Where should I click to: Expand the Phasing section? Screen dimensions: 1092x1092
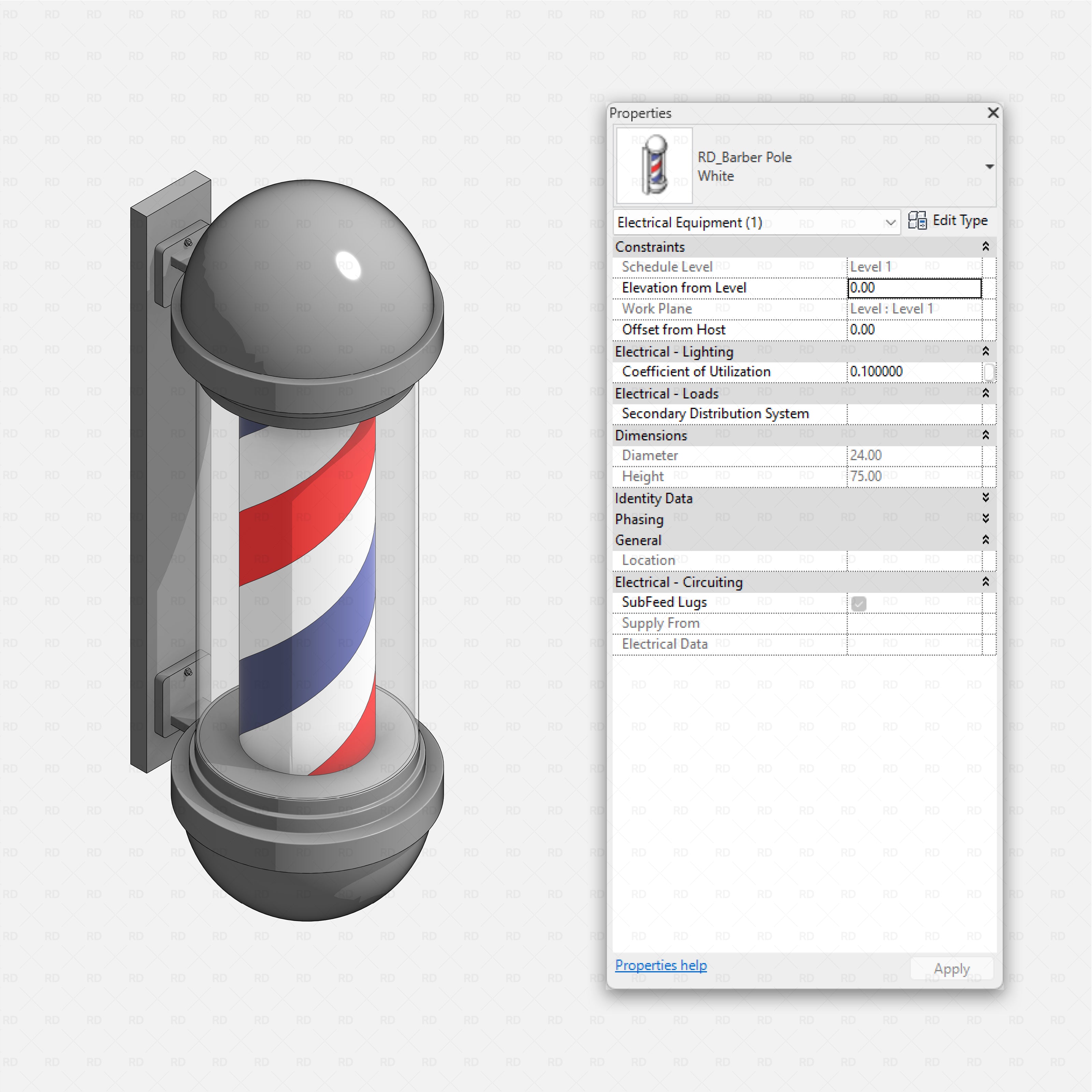tap(986, 519)
